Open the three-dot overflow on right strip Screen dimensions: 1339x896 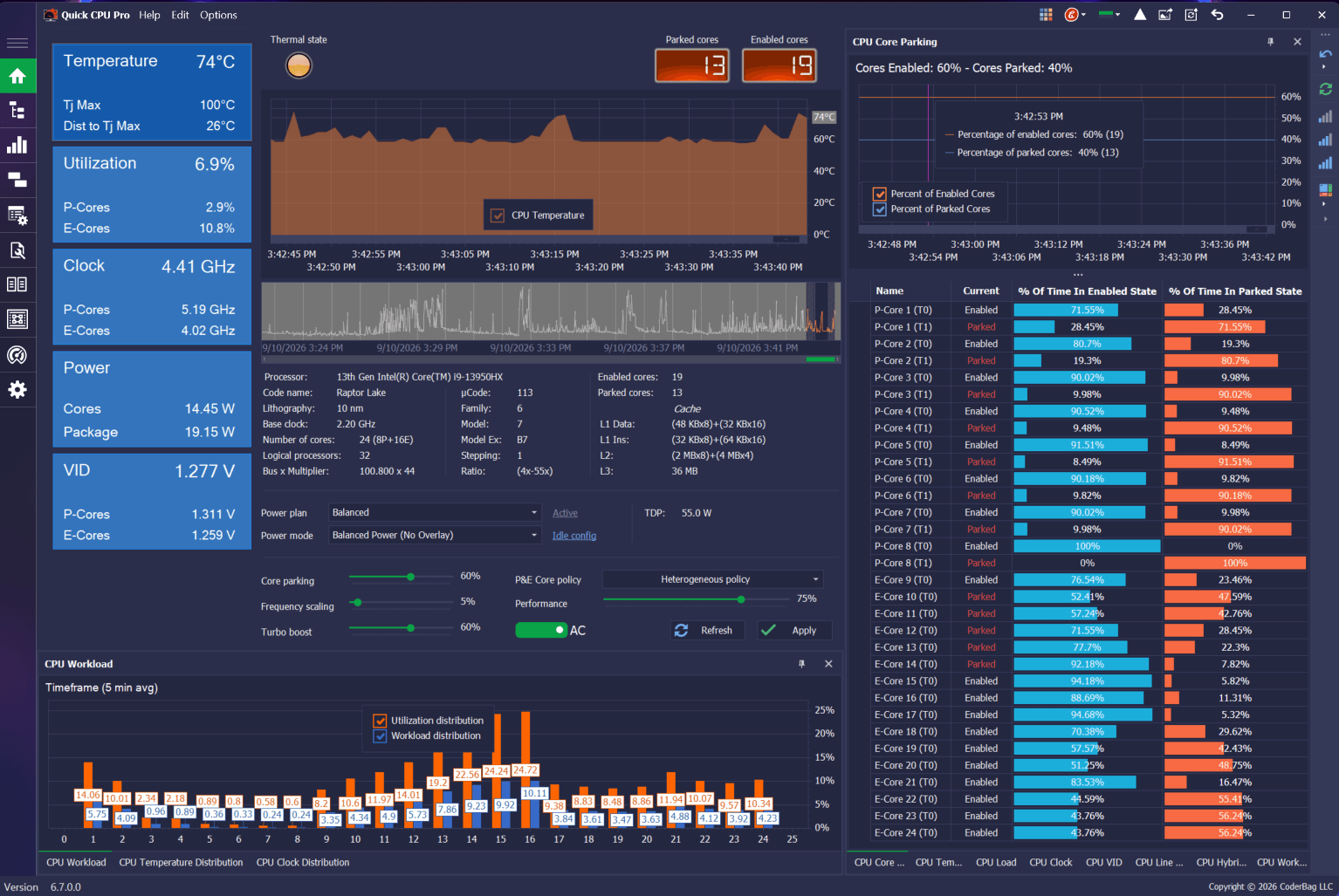(x=1324, y=35)
